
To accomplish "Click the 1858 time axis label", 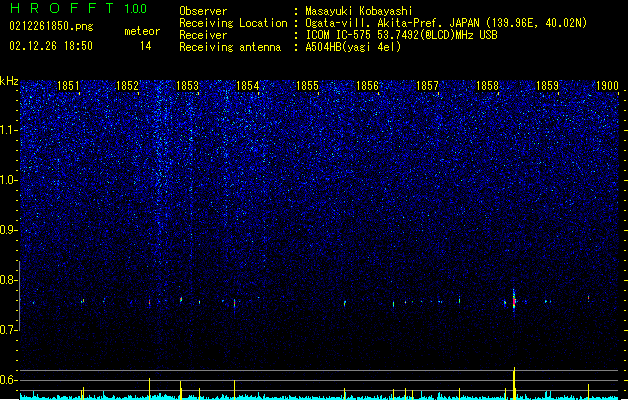I will [x=487, y=86].
